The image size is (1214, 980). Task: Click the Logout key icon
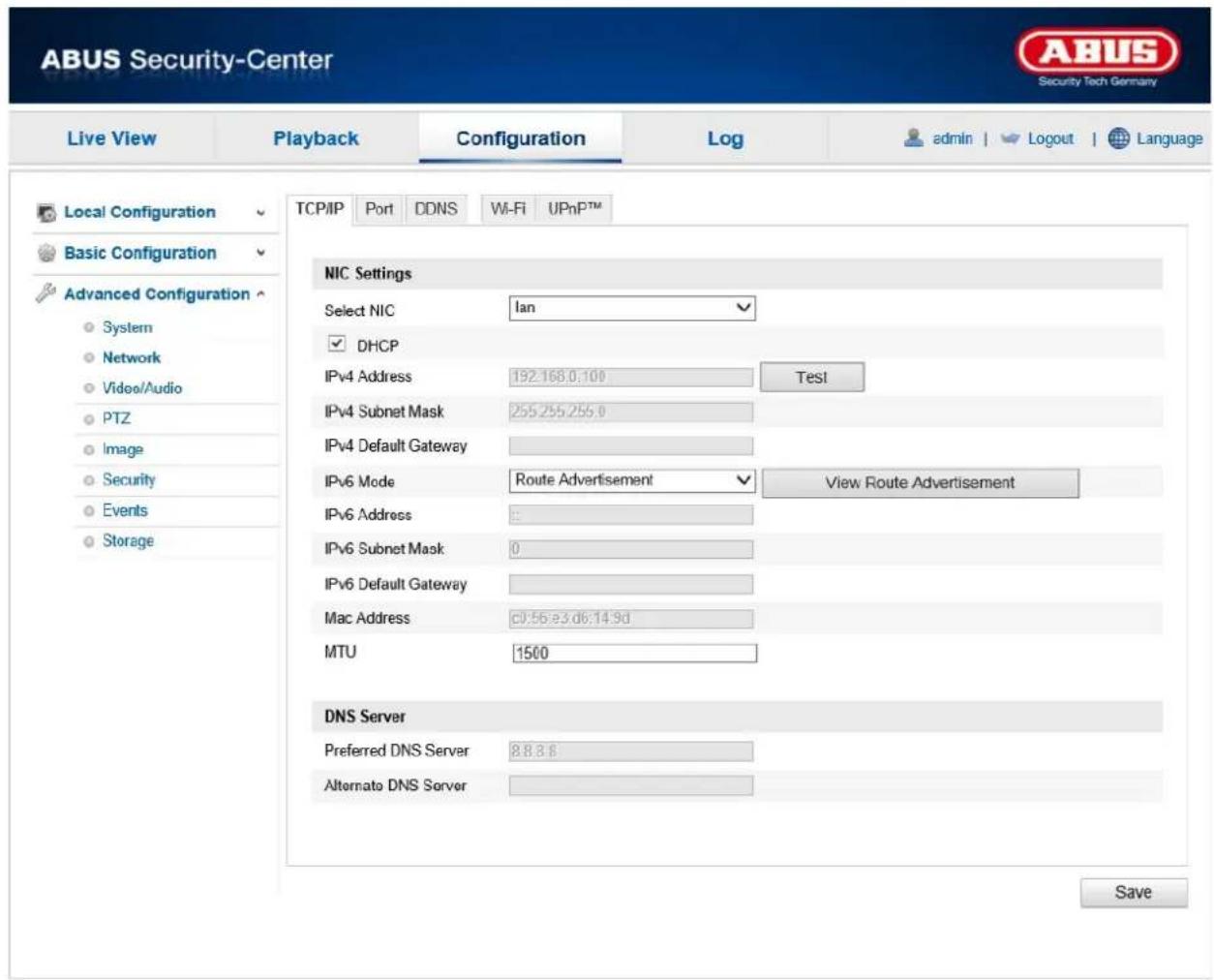1010,138
